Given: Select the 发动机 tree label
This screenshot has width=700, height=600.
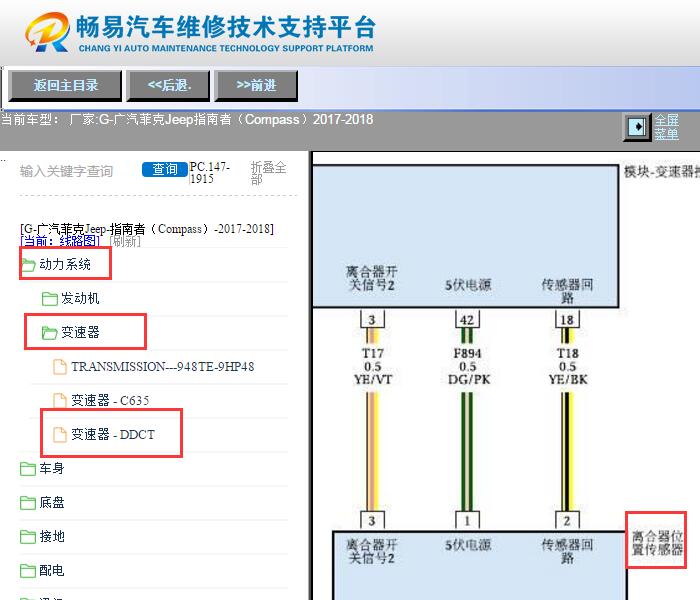Looking at the screenshot, I should 80,298.
